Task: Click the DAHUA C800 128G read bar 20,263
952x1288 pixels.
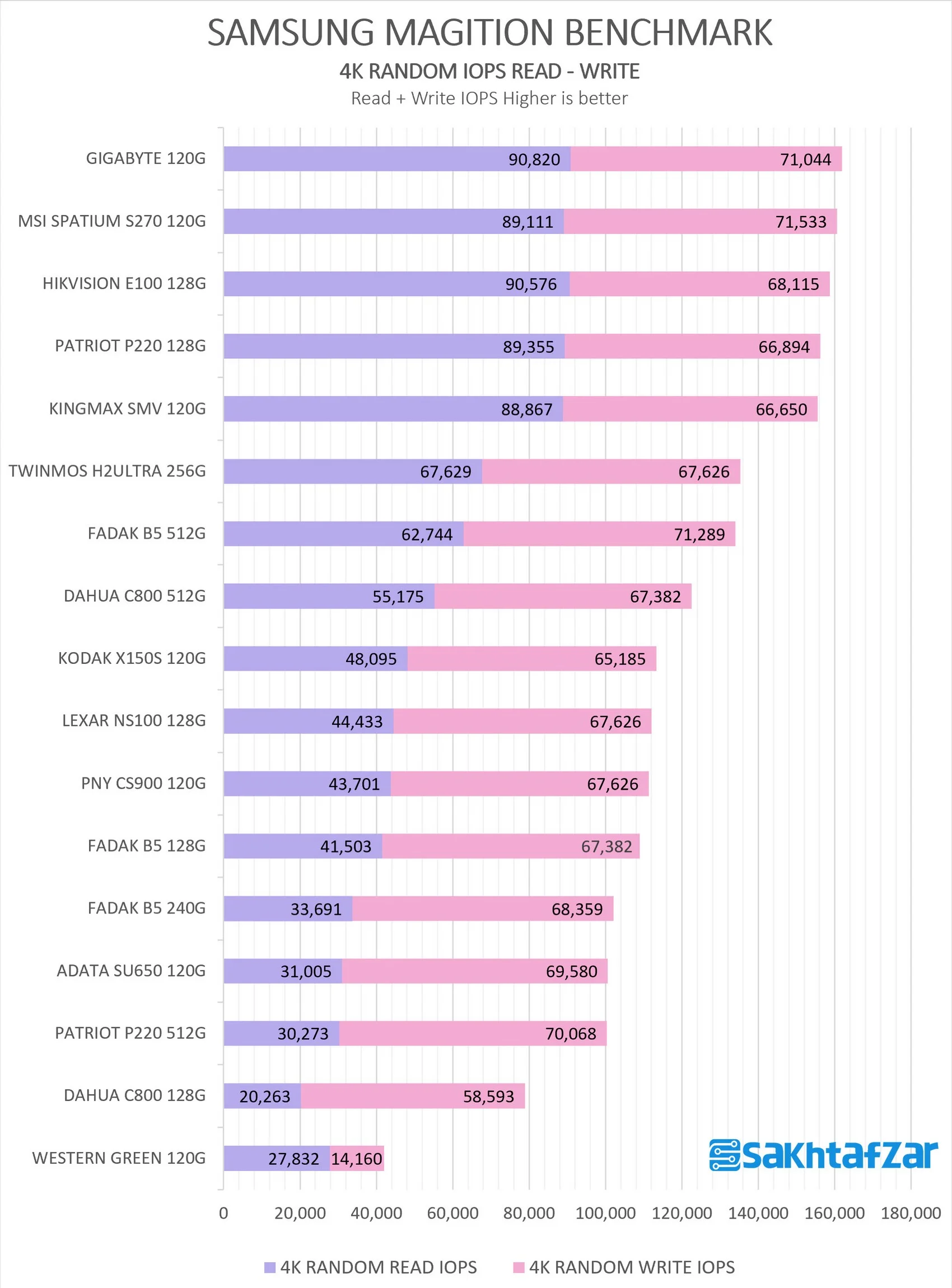Action: (x=262, y=1096)
